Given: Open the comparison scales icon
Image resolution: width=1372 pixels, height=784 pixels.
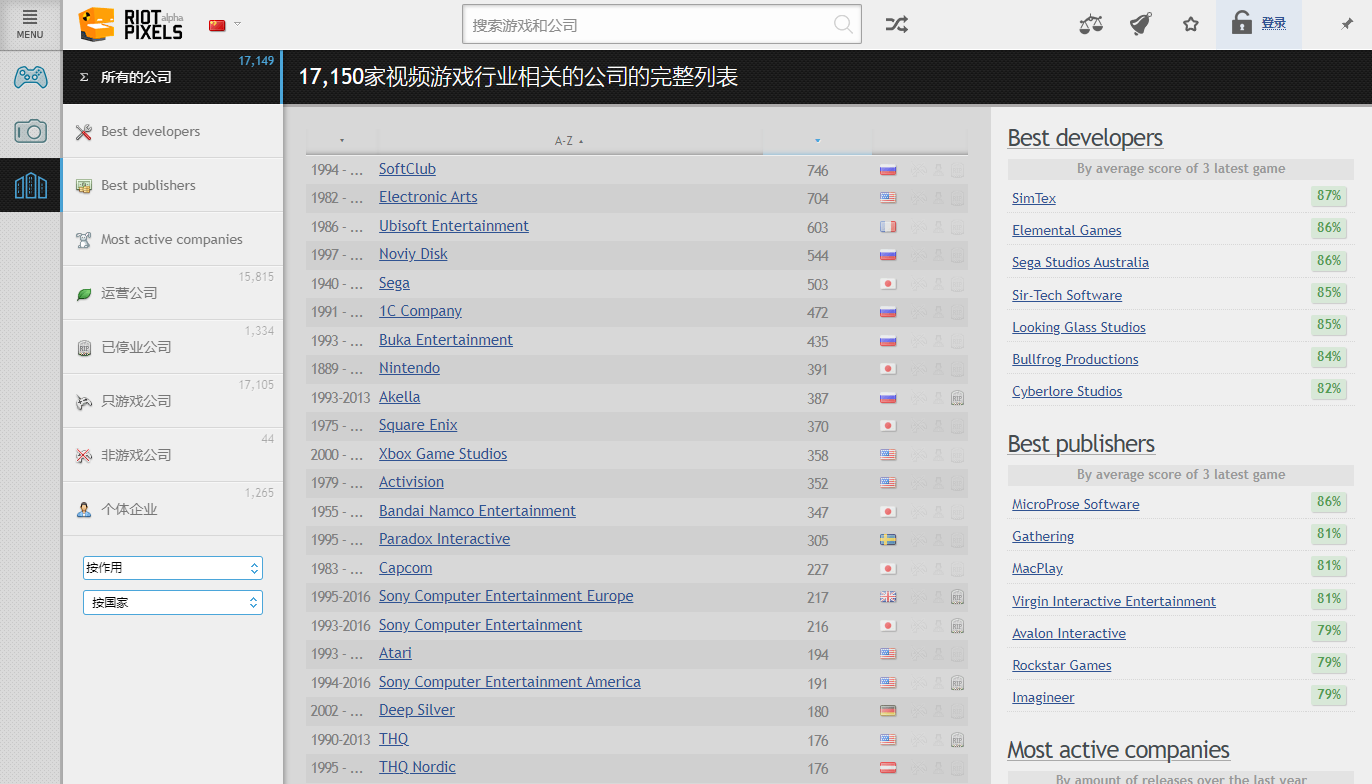Looking at the screenshot, I should click(1091, 24).
